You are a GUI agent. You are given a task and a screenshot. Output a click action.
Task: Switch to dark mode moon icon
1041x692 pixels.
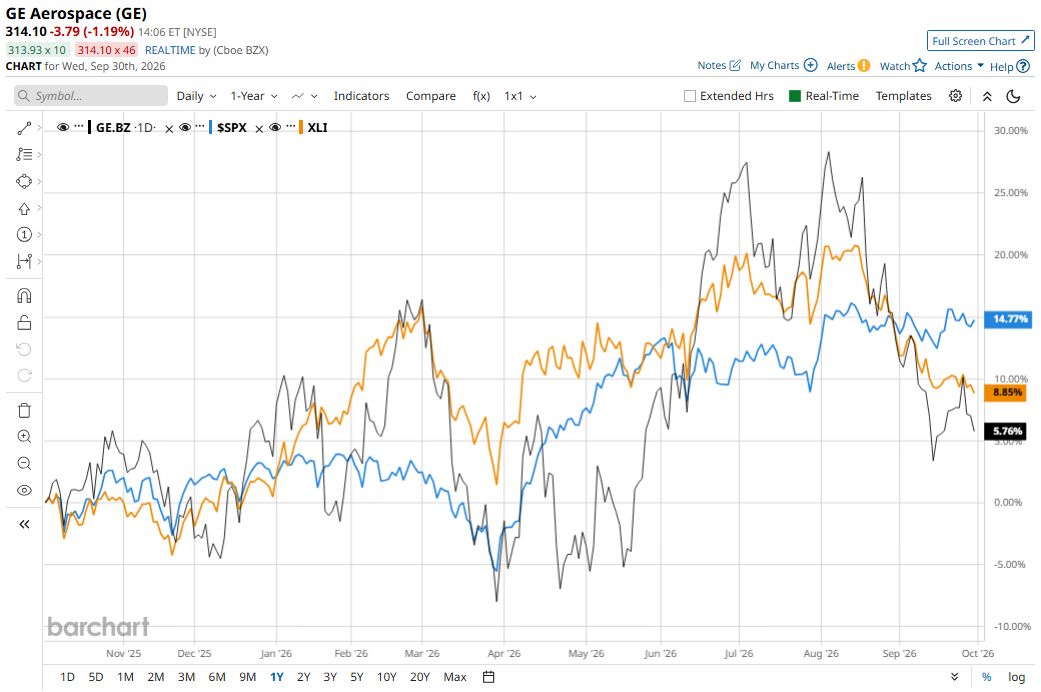pos(1013,96)
